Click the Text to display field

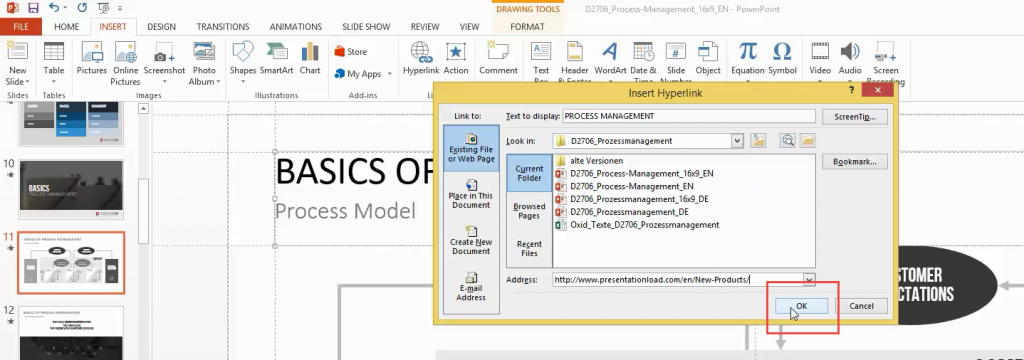(x=688, y=116)
